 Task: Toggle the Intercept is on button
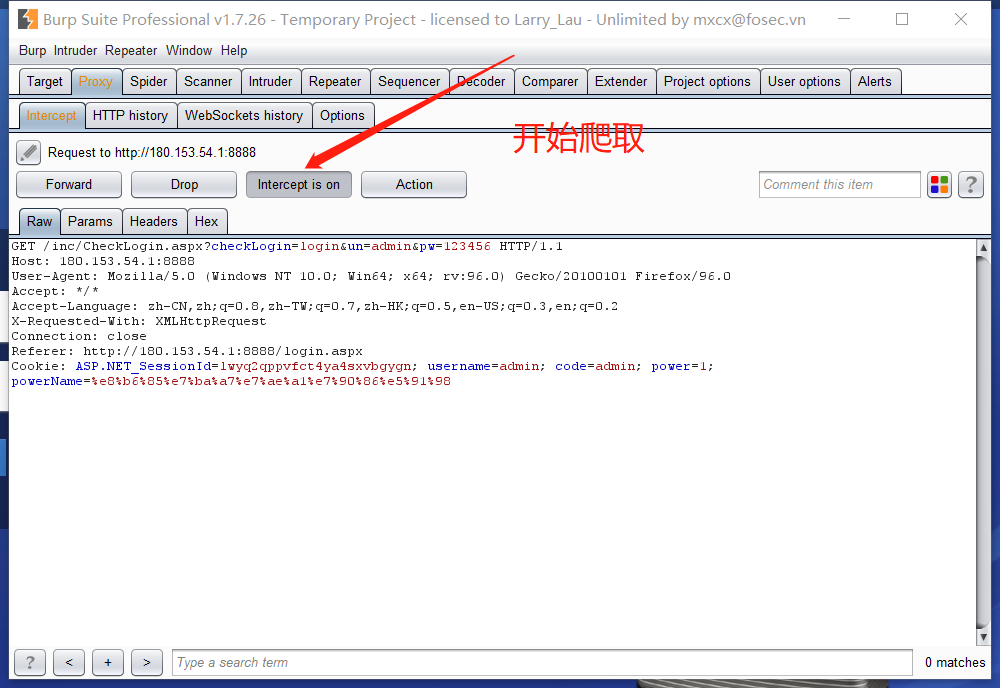pyautogui.click(x=298, y=184)
